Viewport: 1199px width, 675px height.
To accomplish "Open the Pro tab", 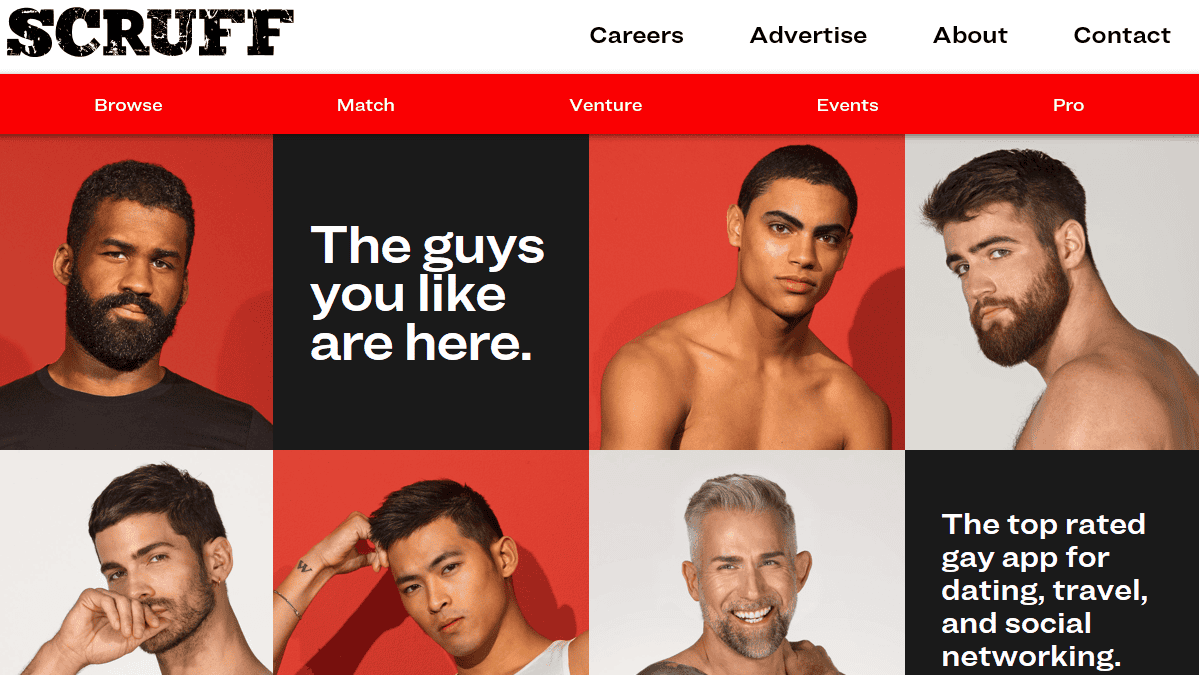I will (x=1068, y=105).
